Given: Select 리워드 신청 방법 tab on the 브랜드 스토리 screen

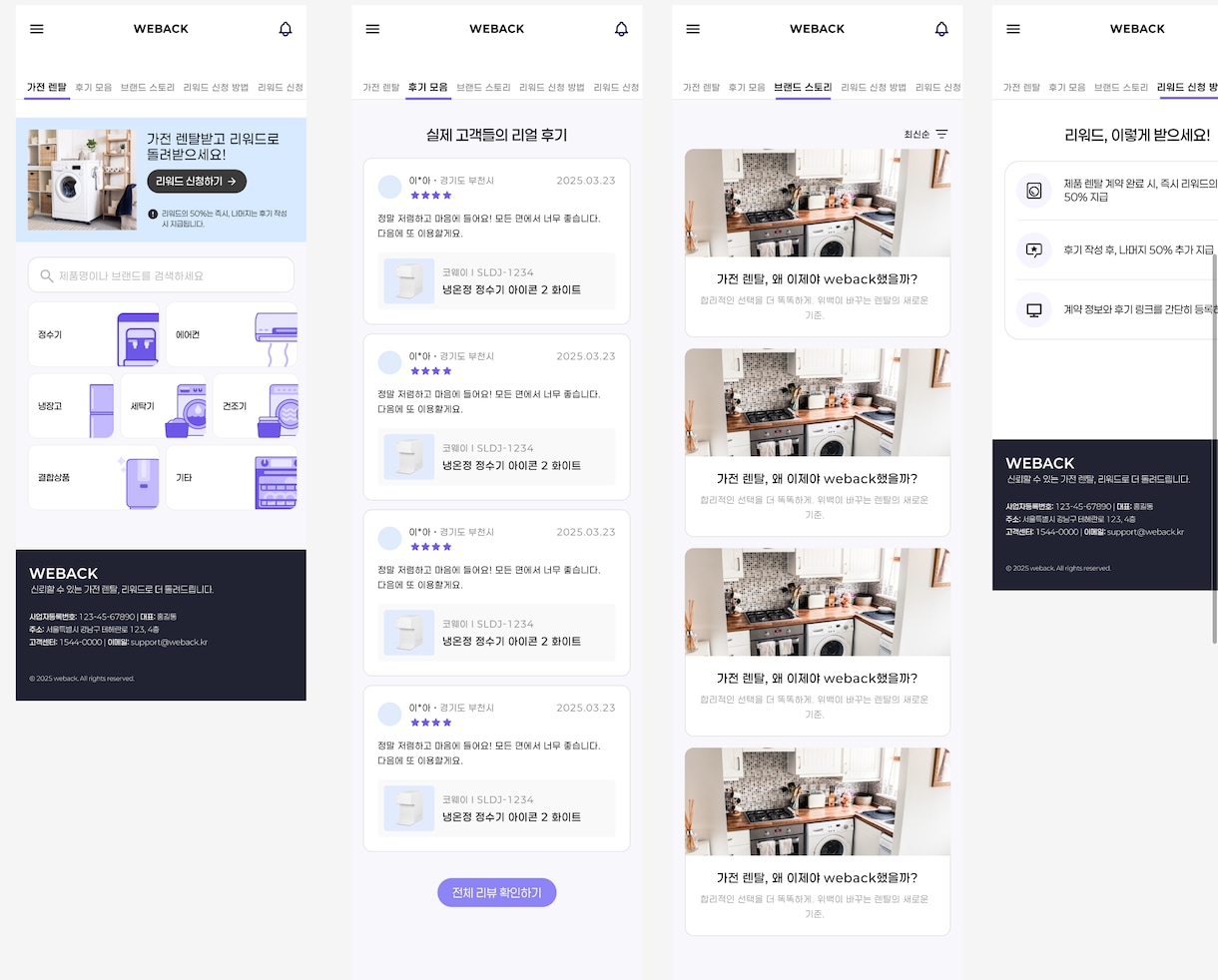Looking at the screenshot, I should pos(874,88).
